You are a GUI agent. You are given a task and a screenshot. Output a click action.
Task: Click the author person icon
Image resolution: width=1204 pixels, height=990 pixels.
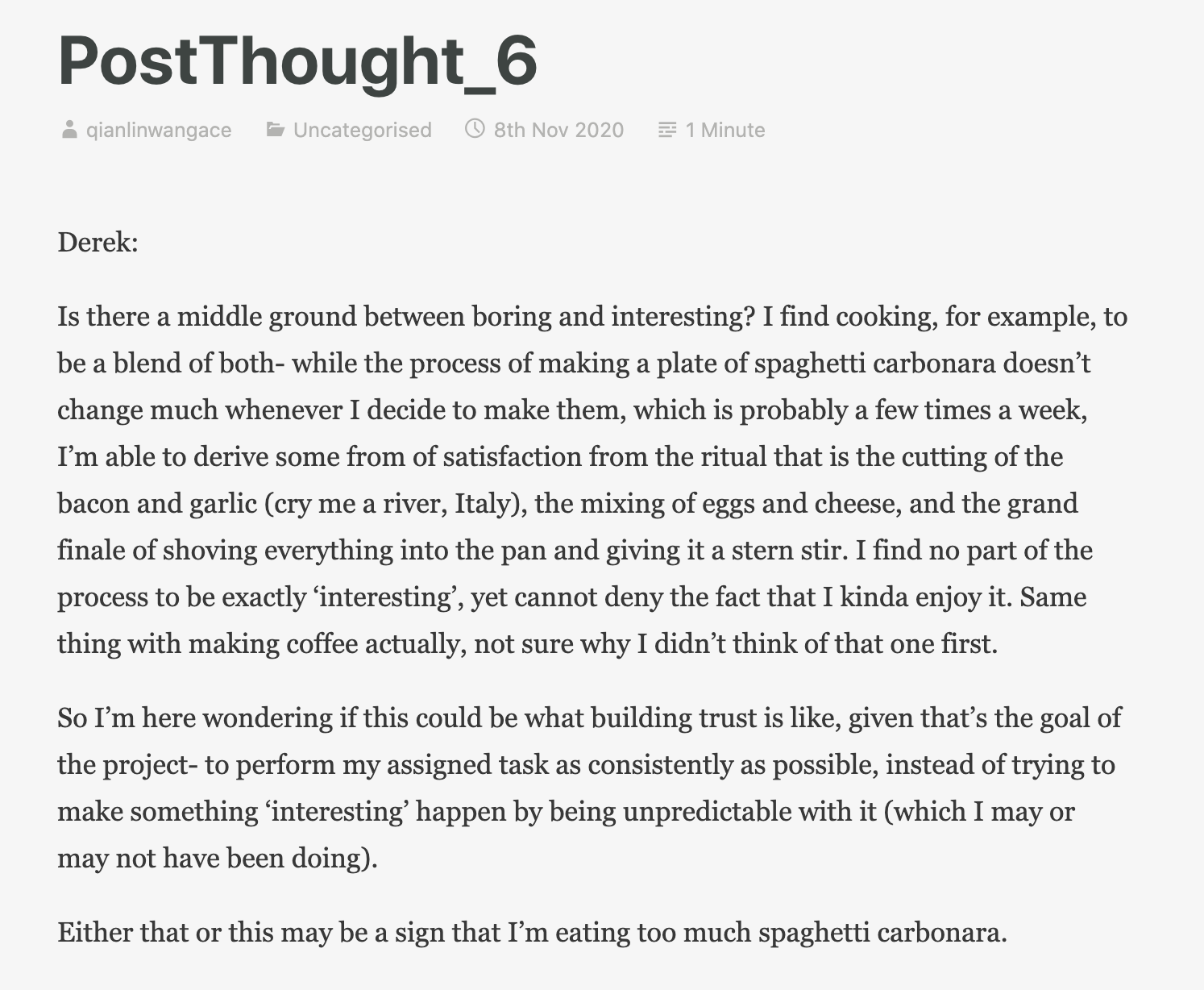coord(69,130)
